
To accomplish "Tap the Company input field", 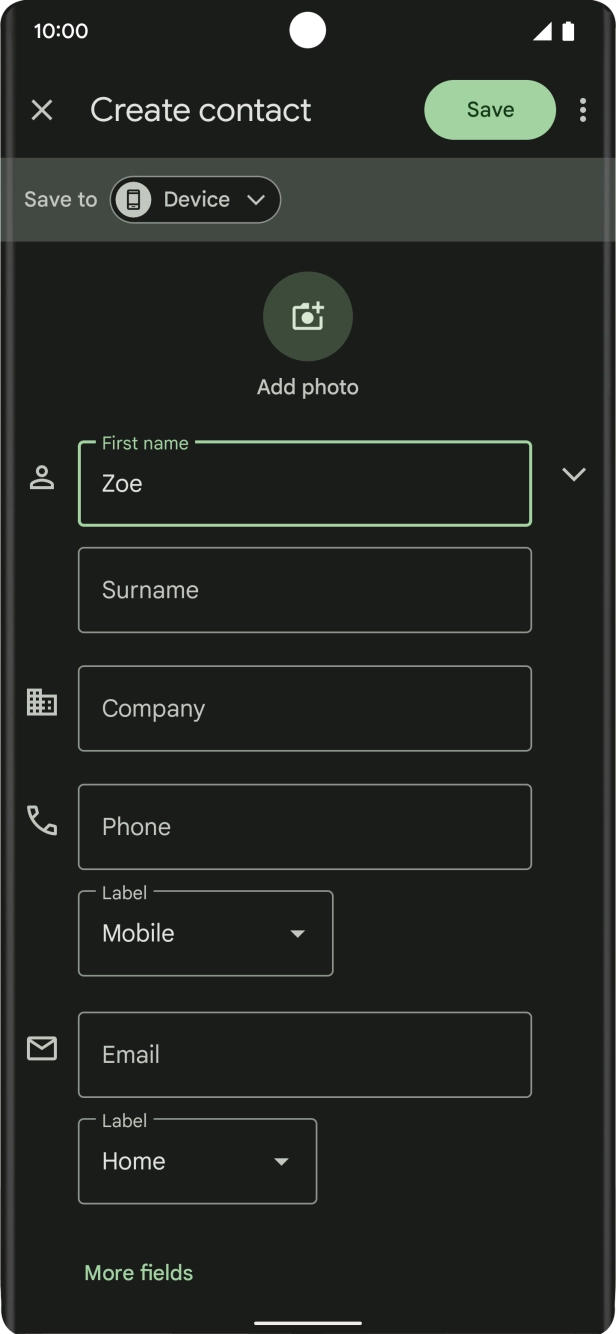I will (x=305, y=708).
